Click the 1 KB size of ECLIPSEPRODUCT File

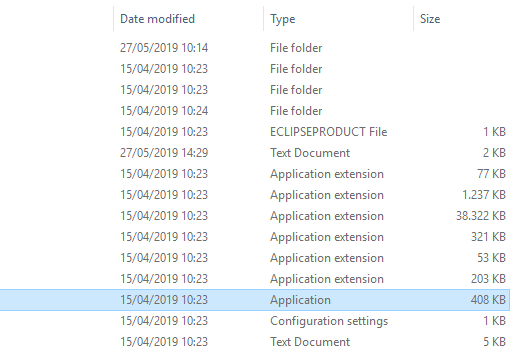coord(495,132)
